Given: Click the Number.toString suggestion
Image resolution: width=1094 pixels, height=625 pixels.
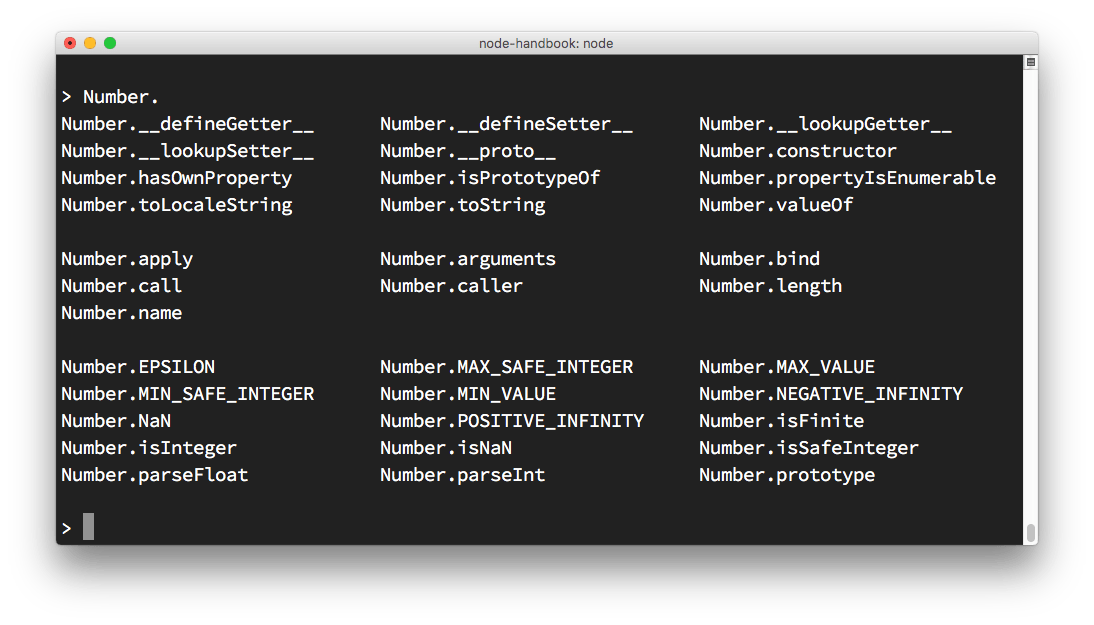Looking at the screenshot, I should [462, 204].
